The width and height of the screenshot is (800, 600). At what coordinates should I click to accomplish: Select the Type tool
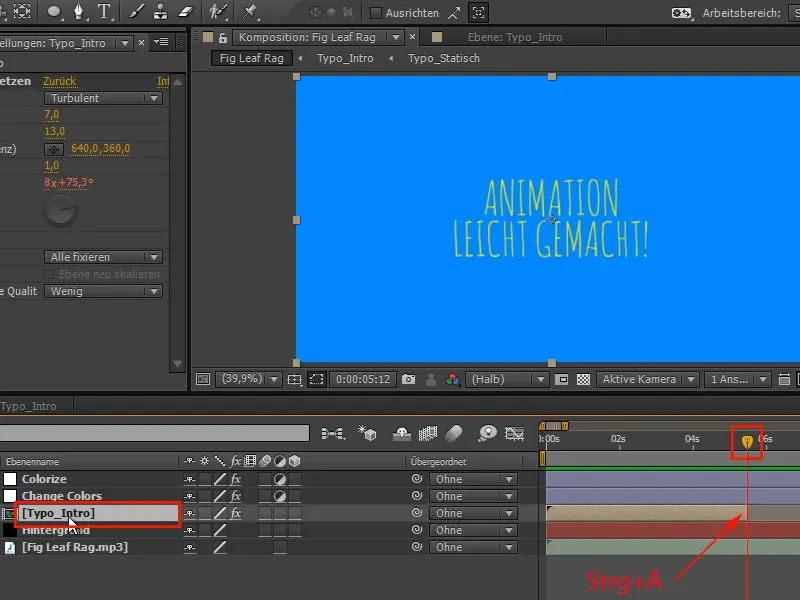pyautogui.click(x=104, y=13)
